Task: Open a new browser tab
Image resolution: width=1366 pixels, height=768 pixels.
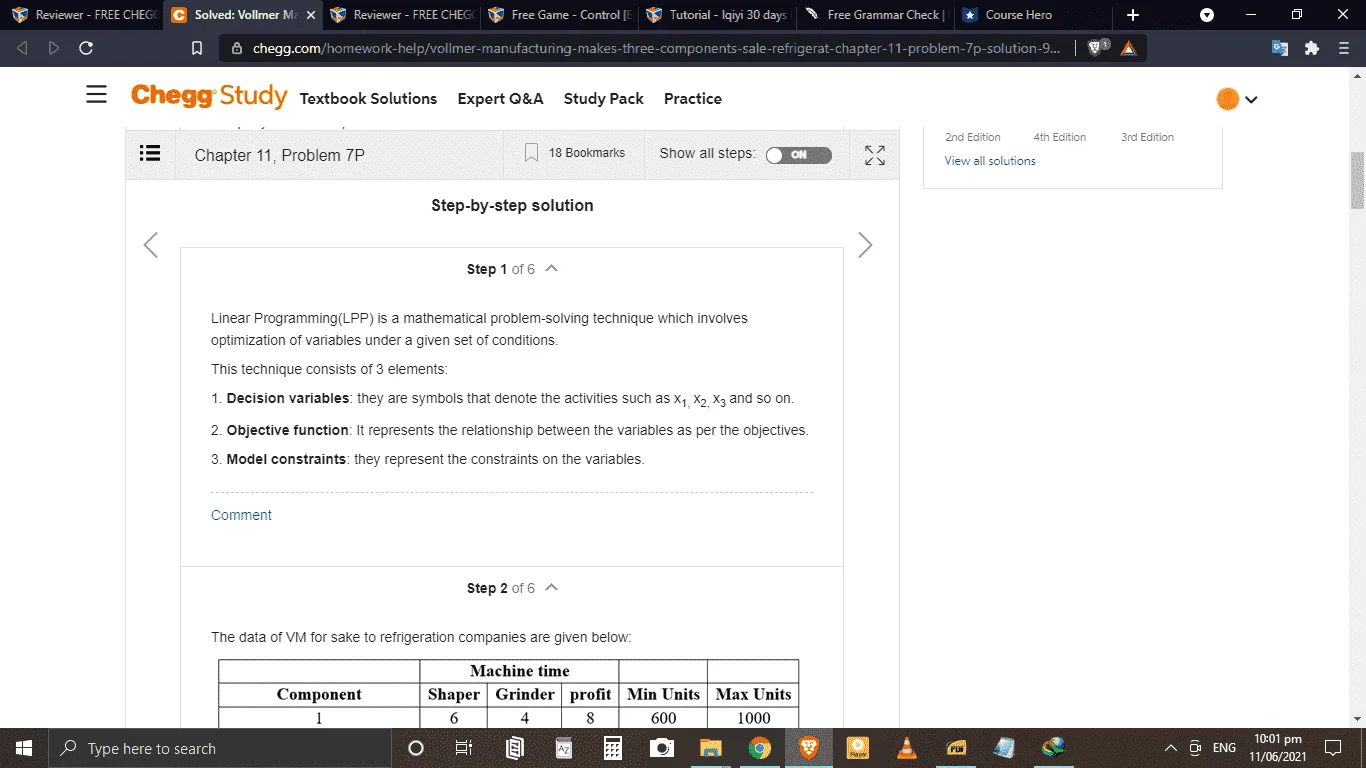Action: [1132, 15]
